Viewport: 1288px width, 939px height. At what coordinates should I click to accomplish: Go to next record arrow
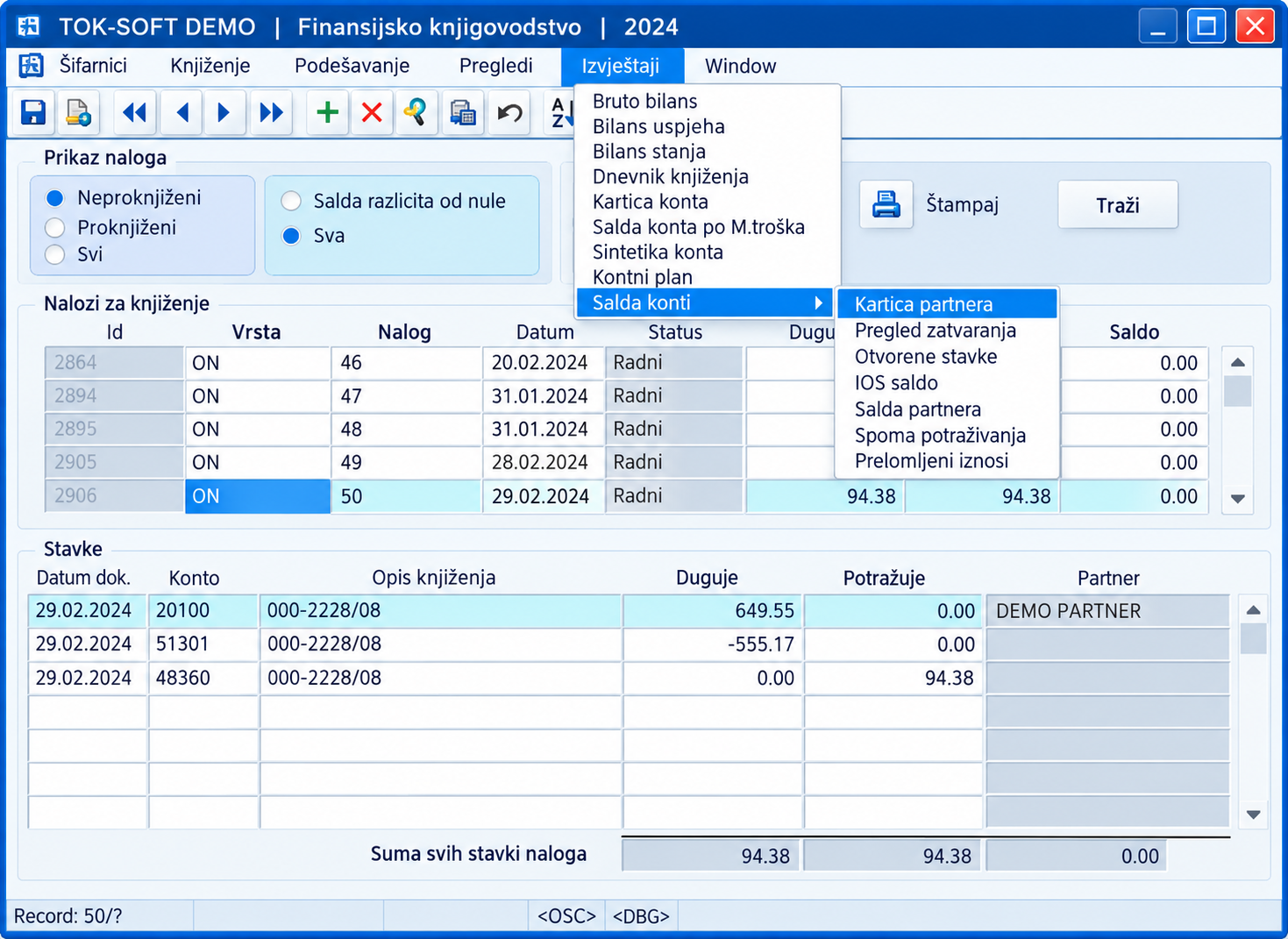(224, 112)
